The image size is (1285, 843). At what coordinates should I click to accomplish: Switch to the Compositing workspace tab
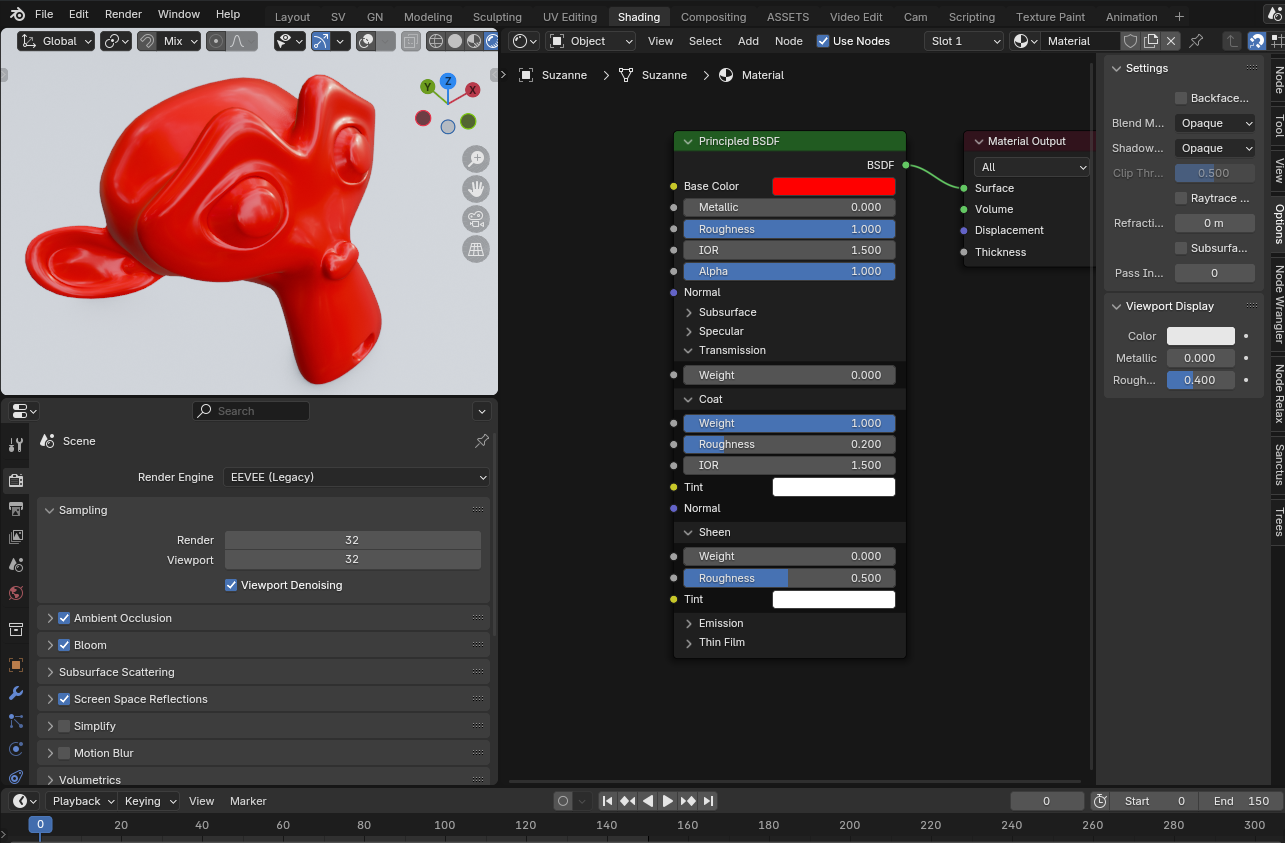713,17
